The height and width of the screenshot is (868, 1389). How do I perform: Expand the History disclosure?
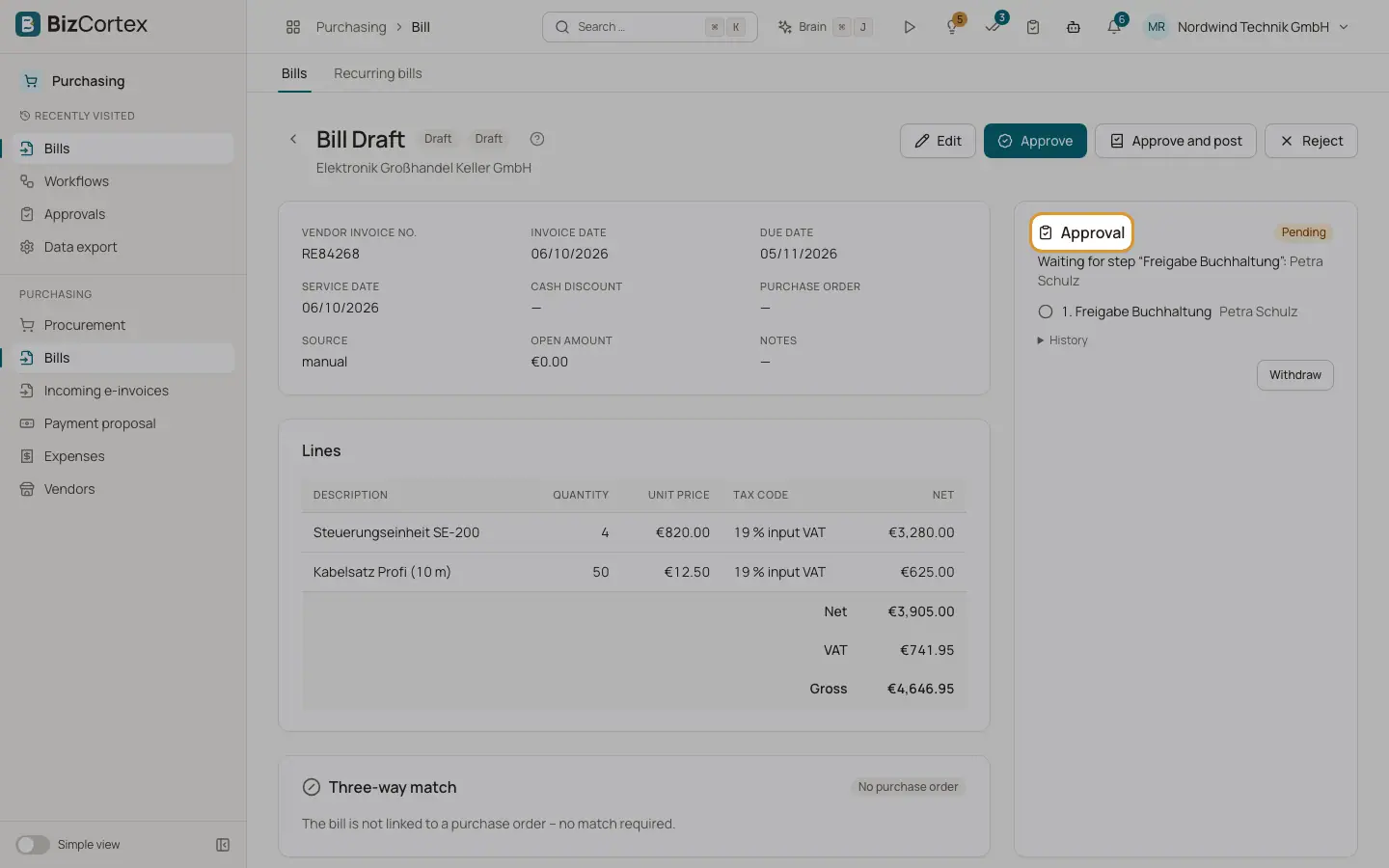1062,340
